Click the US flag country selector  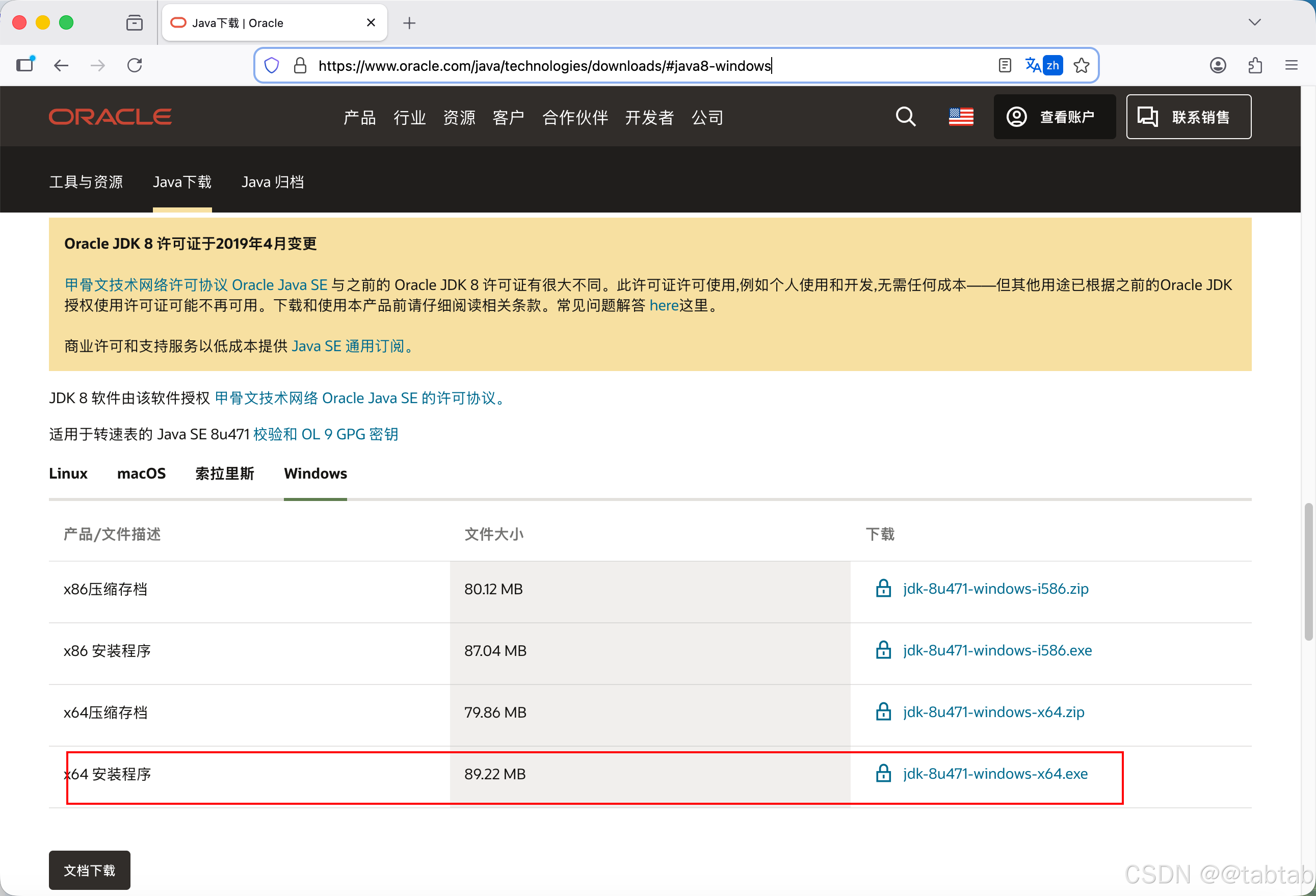coord(961,117)
